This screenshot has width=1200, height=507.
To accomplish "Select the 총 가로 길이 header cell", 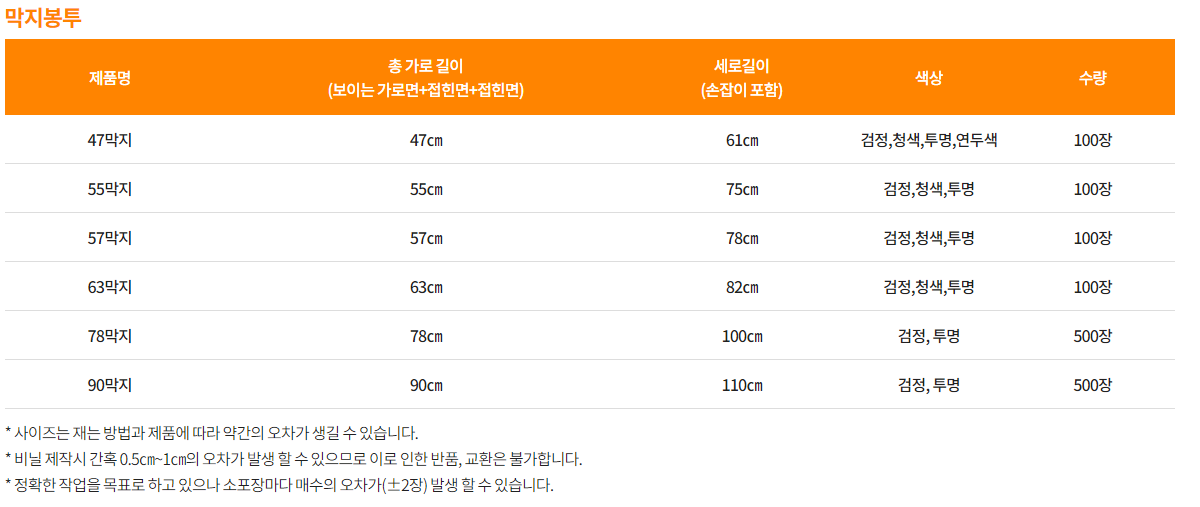I will tap(426, 78).
